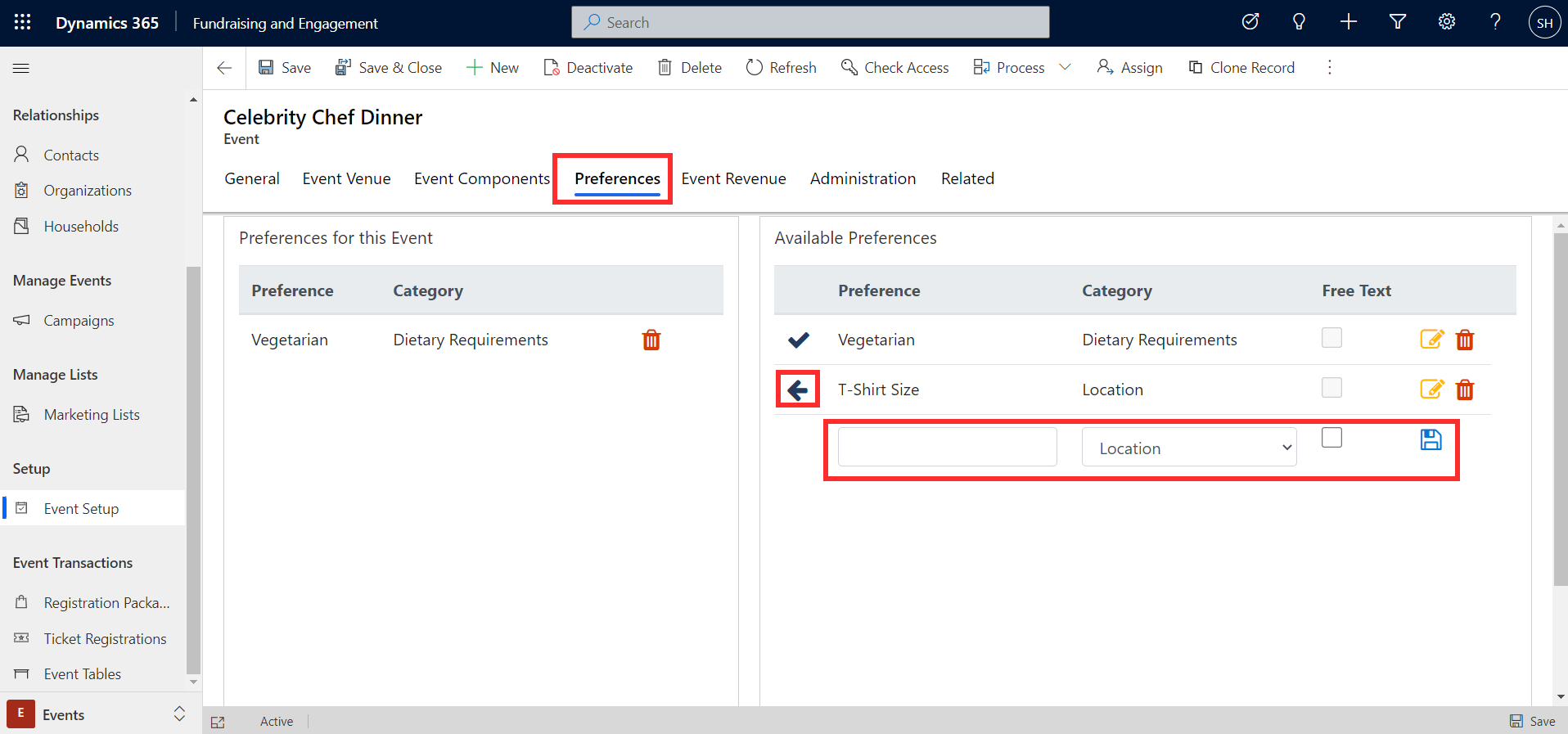Viewport: 1568px width, 734px height.
Task: Open the Related tab
Action: point(967,178)
